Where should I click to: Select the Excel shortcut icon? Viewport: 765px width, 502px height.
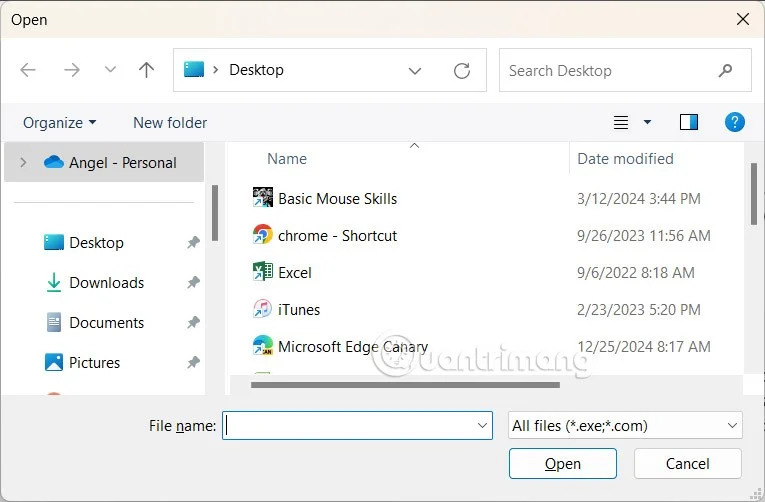pos(262,272)
